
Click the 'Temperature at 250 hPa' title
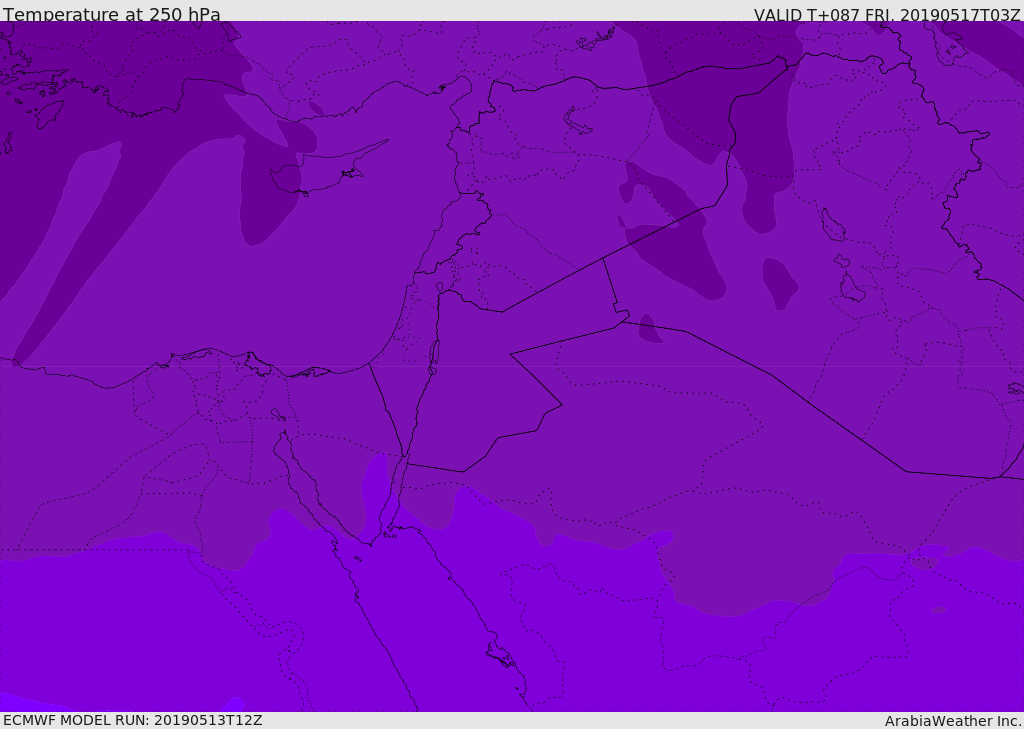(x=112, y=14)
